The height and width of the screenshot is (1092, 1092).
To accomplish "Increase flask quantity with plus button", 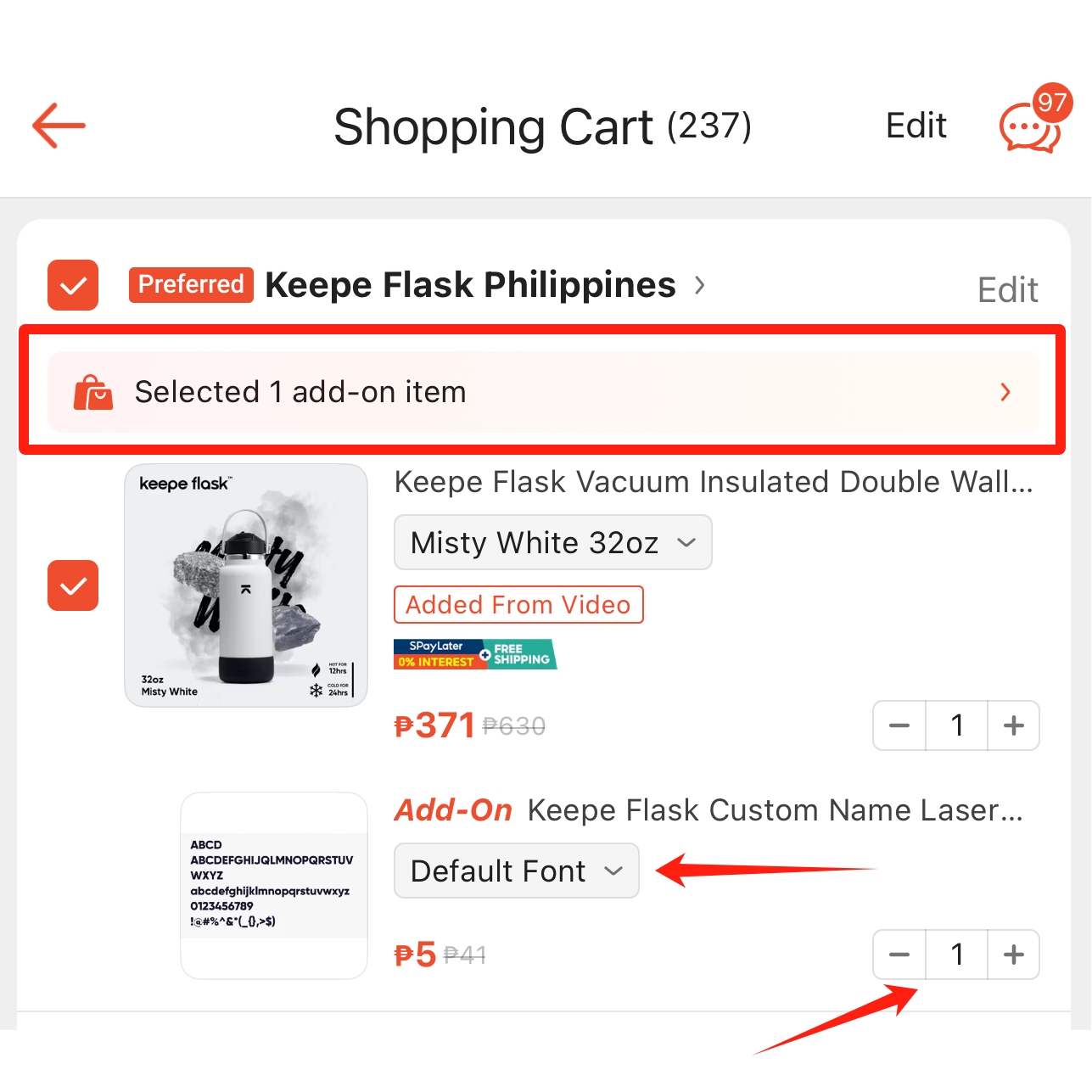I will click(1014, 725).
